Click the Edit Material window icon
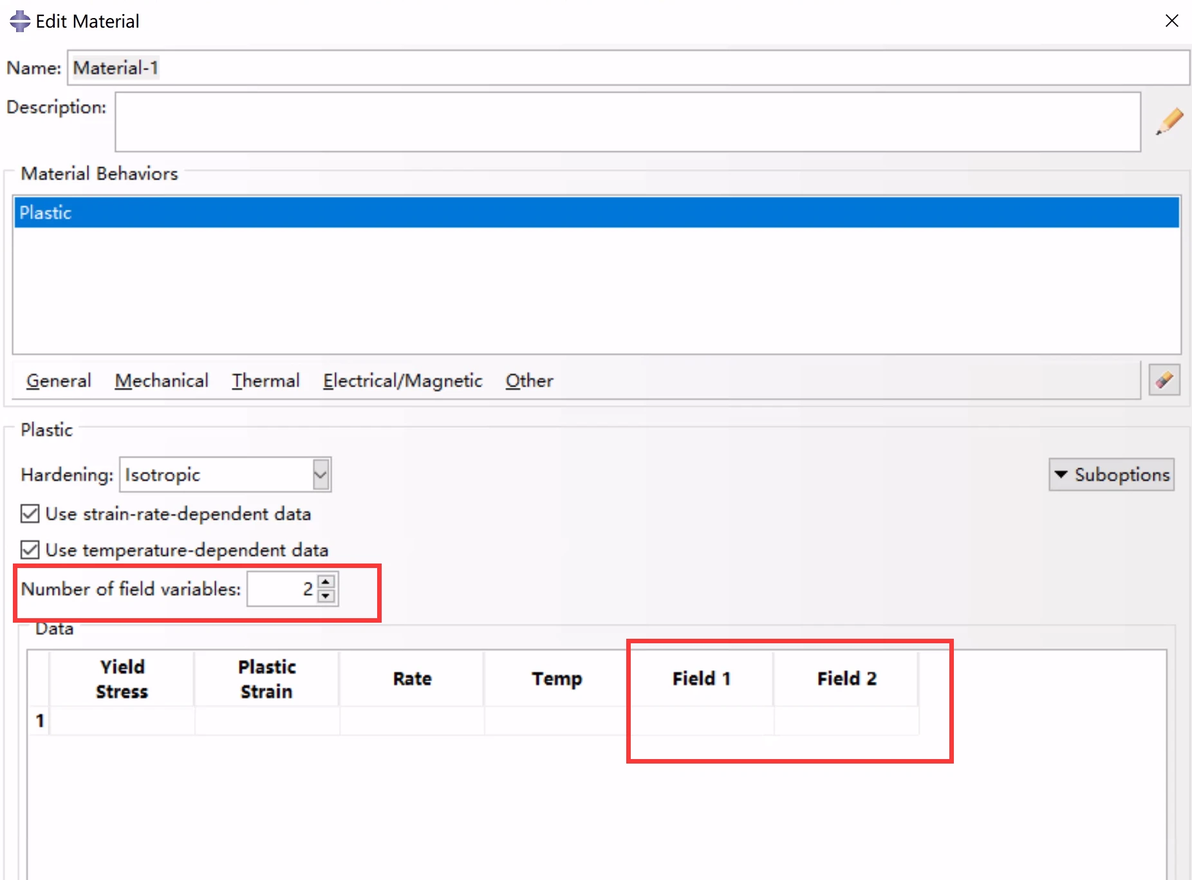This screenshot has height=880, width=1192. (x=20, y=21)
